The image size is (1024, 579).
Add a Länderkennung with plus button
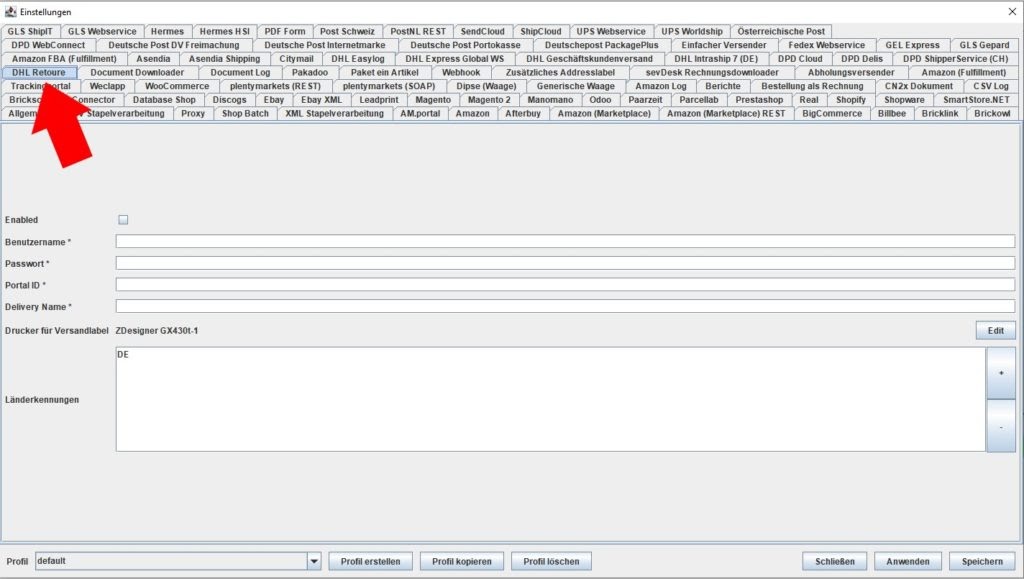pyautogui.click(x=1000, y=373)
